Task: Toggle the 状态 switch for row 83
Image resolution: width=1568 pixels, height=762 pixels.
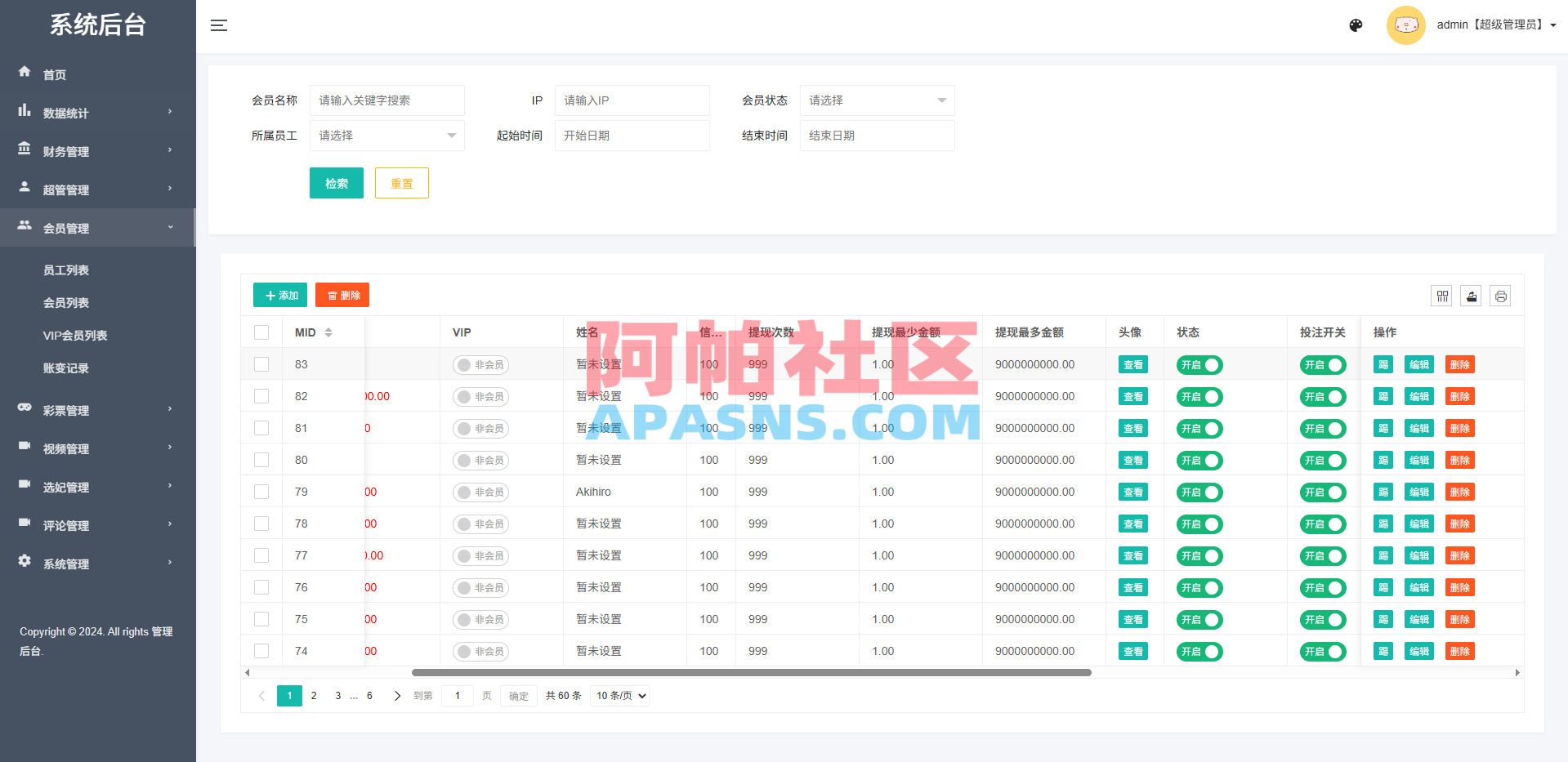Action: 1199,365
